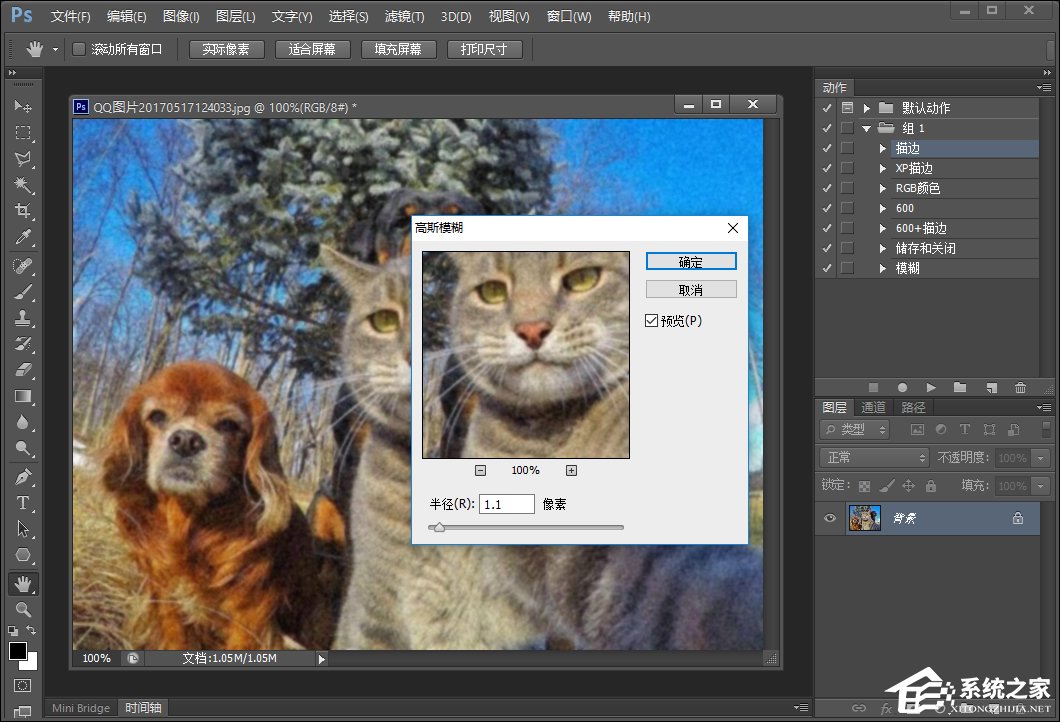This screenshot has width=1060, height=722.
Task: Uncheck the Preview checkbox in Gaussian Blur dialog
Action: click(x=652, y=321)
